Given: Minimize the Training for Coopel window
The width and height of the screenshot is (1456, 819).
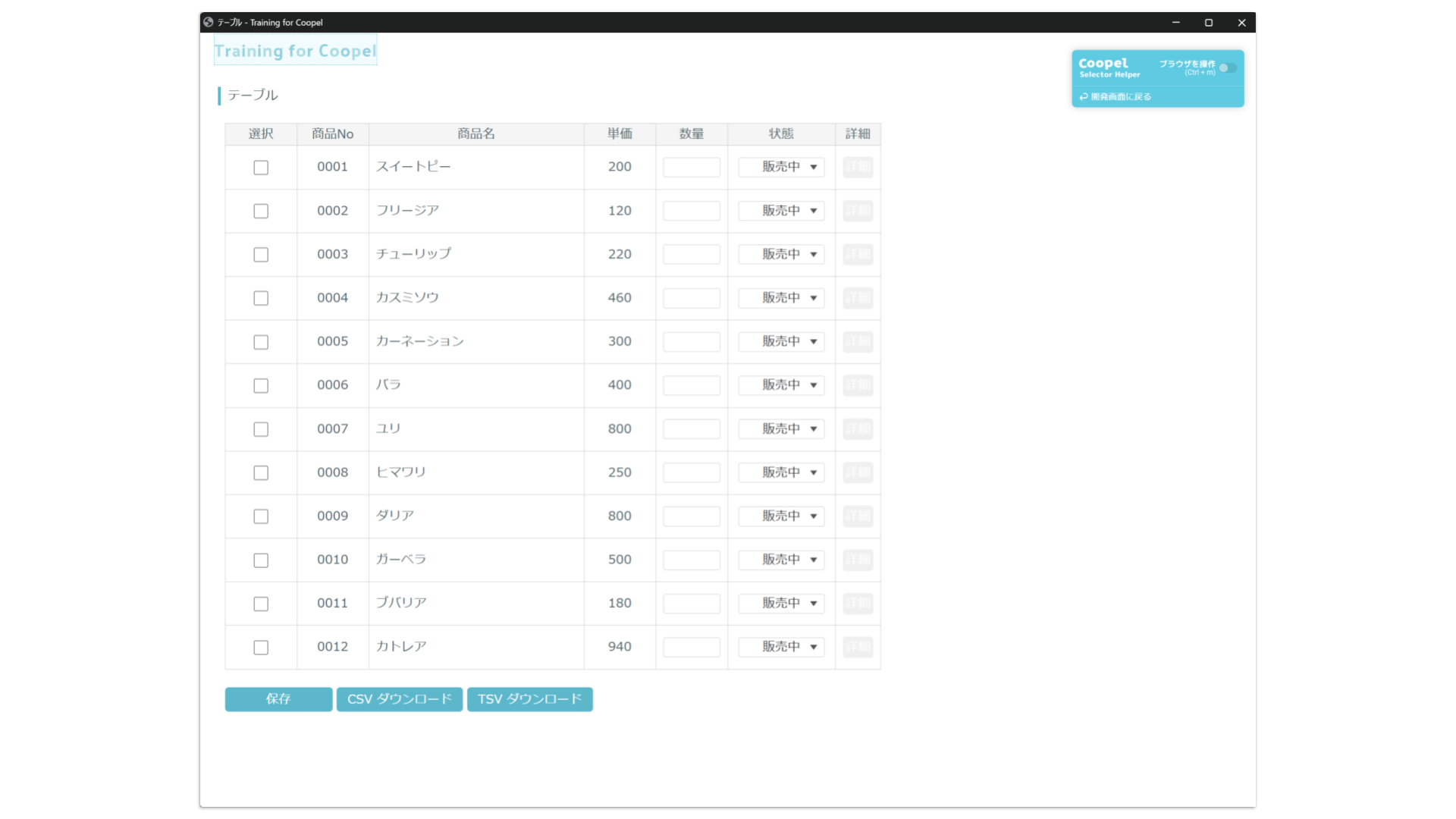Looking at the screenshot, I should pos(1176,23).
